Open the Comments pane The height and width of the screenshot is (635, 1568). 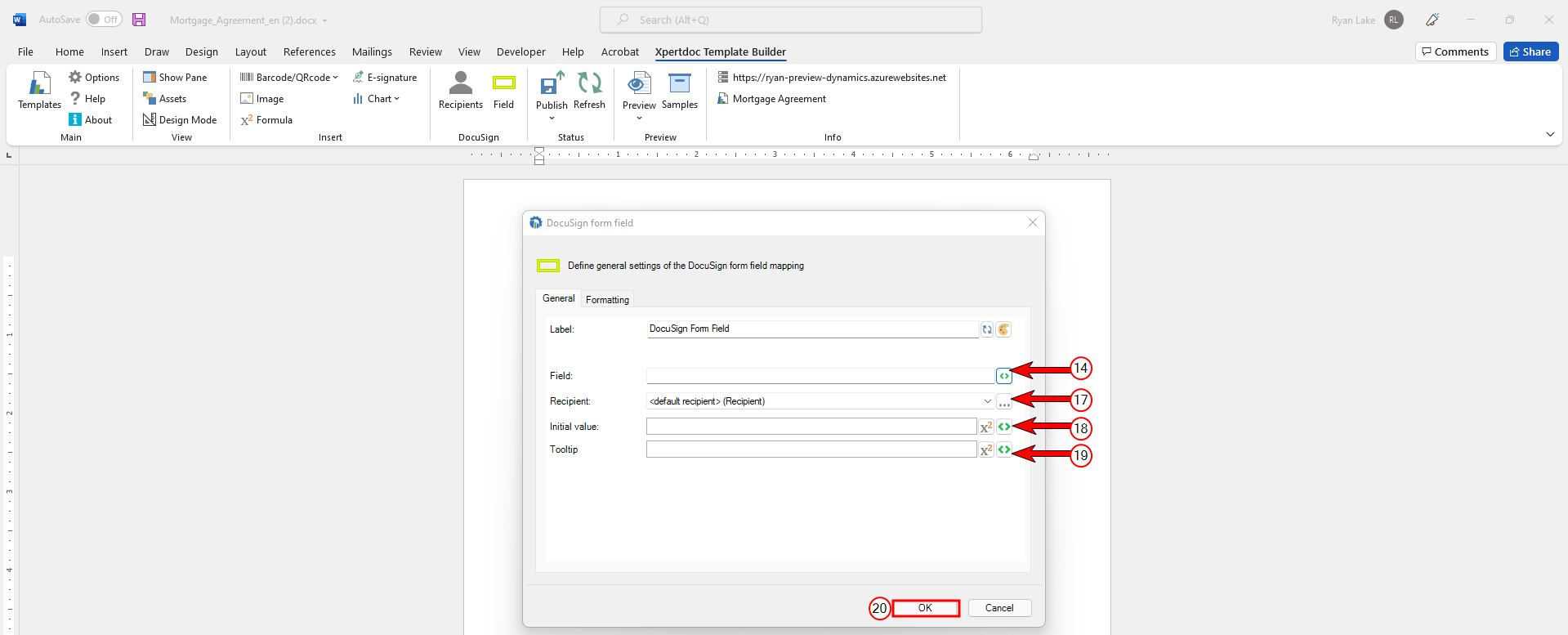(x=1455, y=51)
